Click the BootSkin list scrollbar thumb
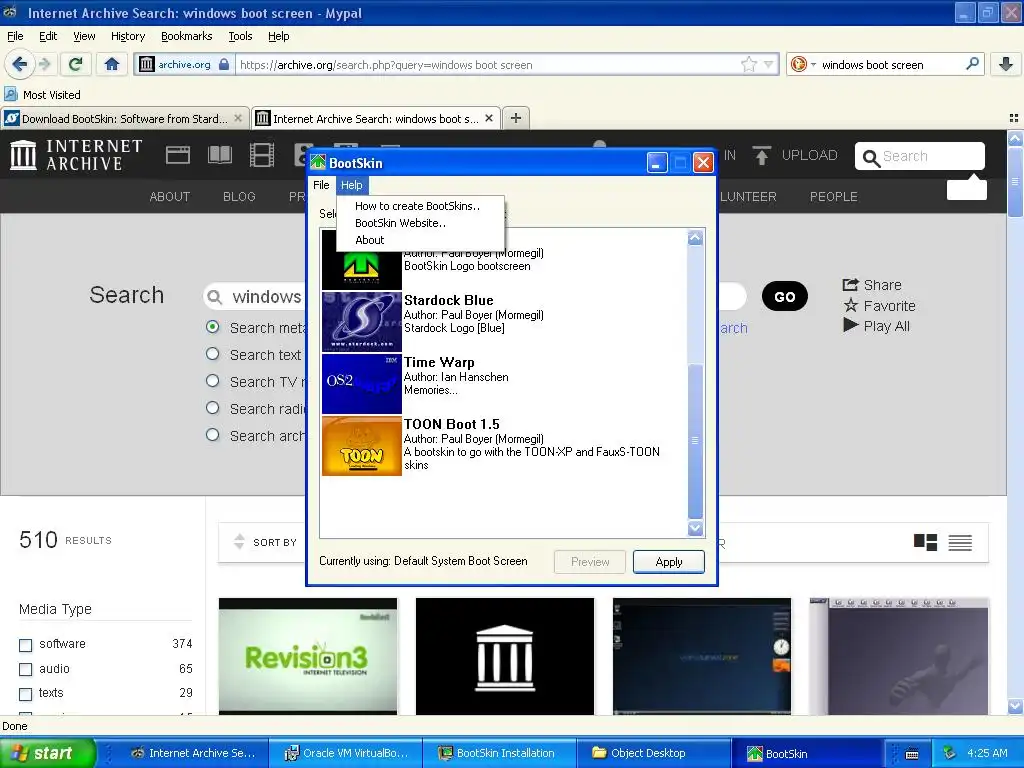The image size is (1024, 768). [696, 441]
